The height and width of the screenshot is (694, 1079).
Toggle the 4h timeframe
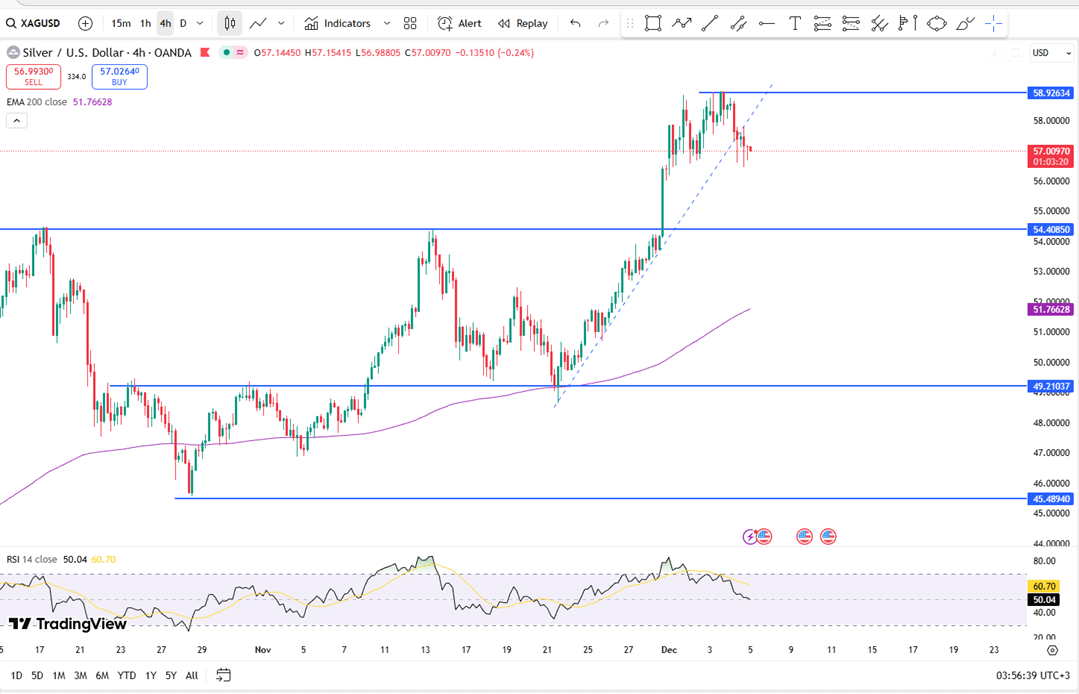(165, 23)
